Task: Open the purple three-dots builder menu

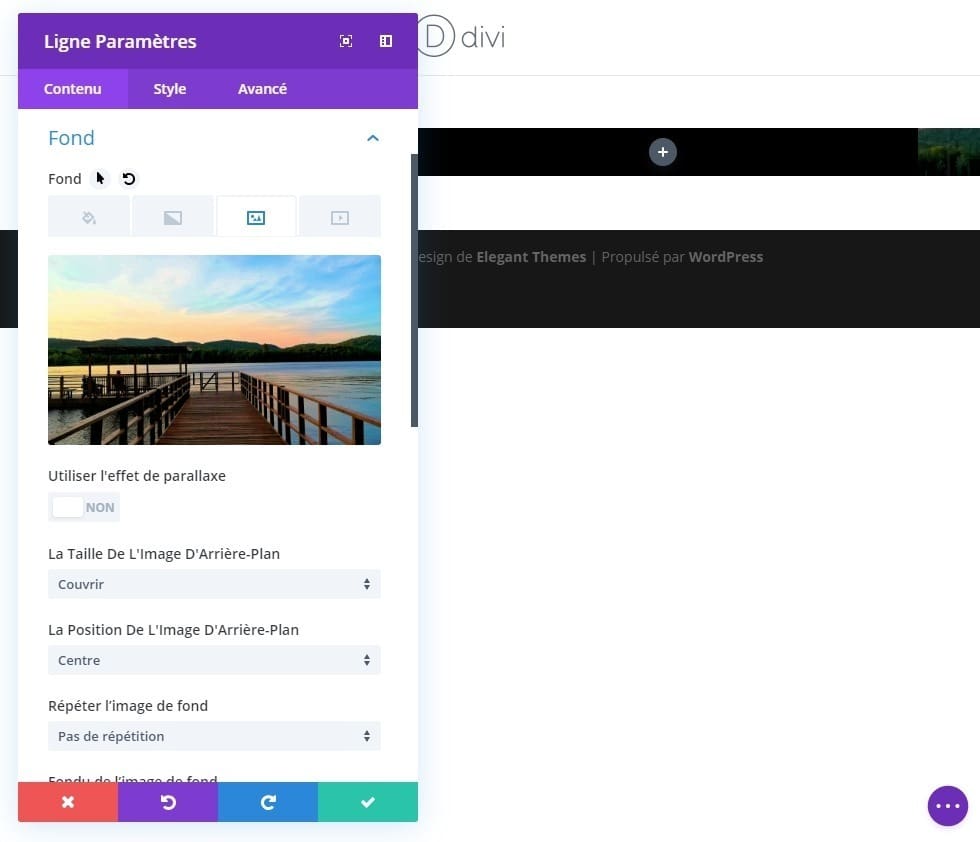Action: pos(948,806)
